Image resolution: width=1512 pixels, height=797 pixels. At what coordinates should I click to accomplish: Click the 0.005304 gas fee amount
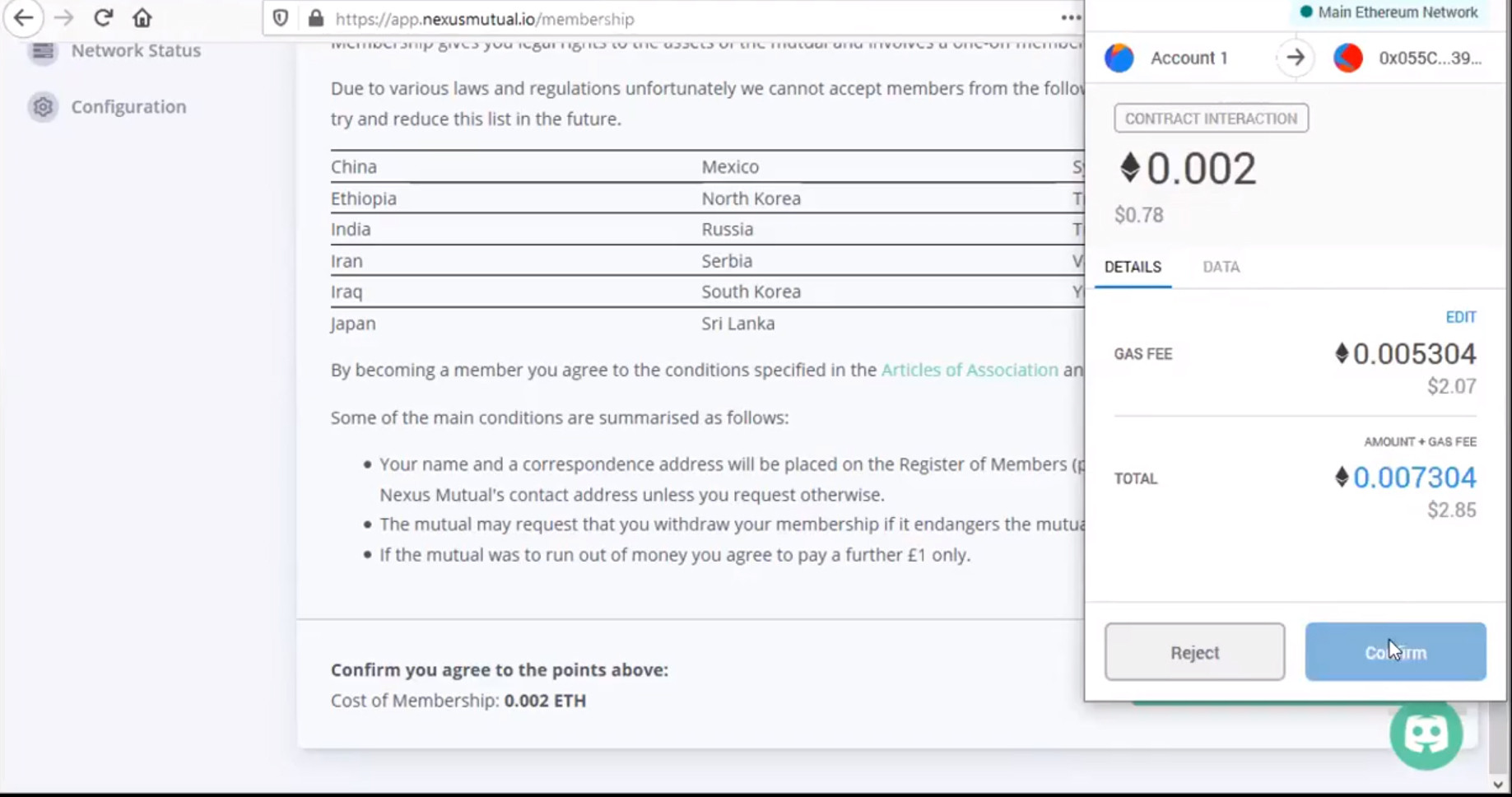[x=1405, y=354]
